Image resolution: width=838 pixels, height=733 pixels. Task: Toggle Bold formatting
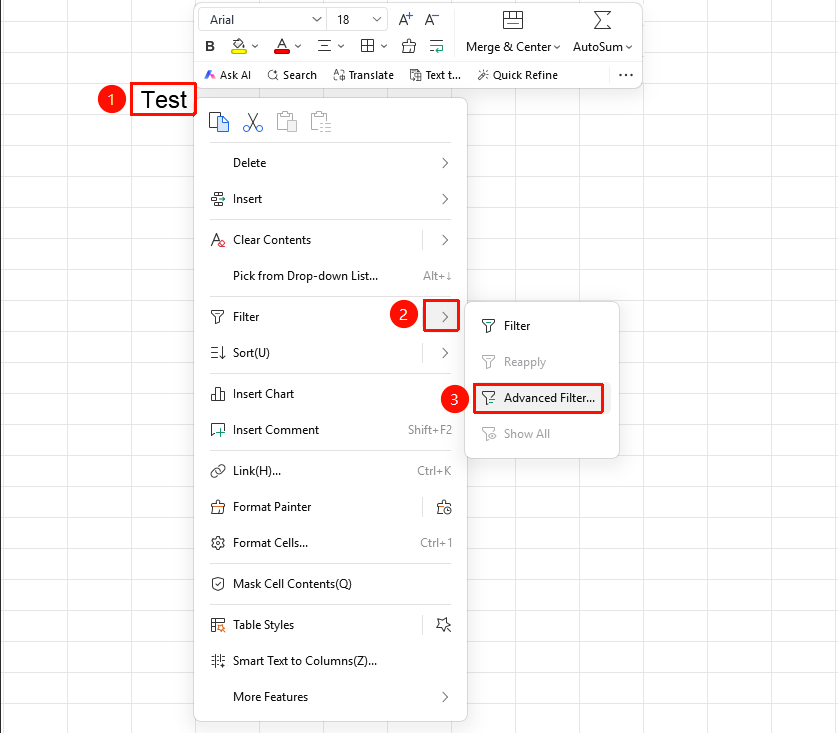(210, 46)
